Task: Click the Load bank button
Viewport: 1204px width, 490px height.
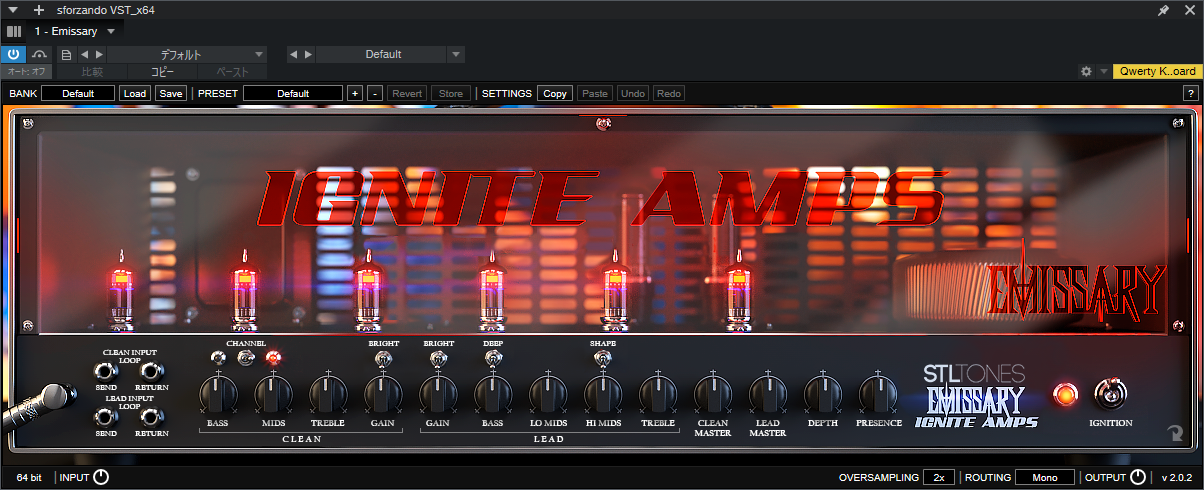Action: (x=135, y=93)
